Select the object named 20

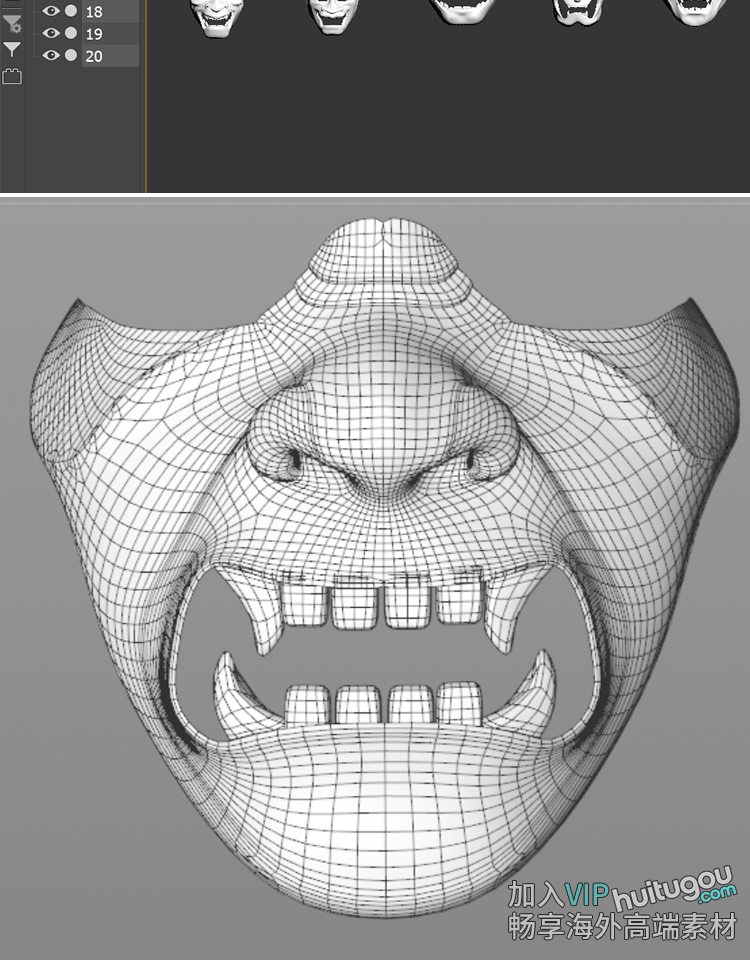[110, 56]
